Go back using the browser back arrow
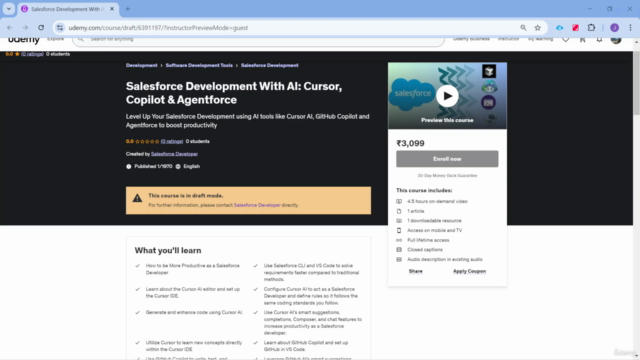Viewport: 640px width, 360px height. coord(10,28)
